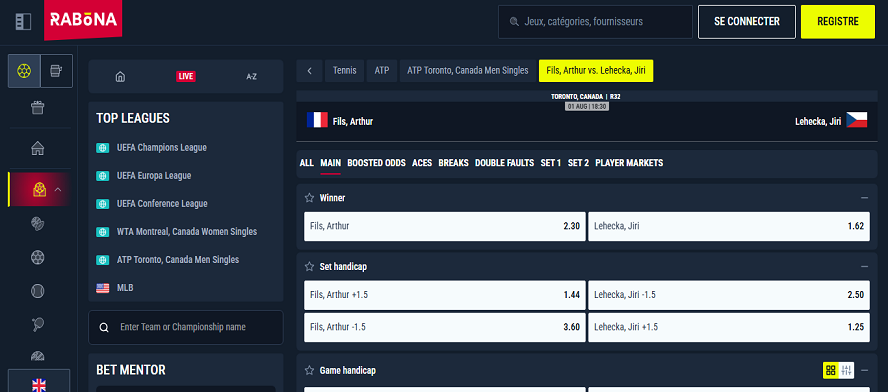888x392 pixels.
Task: Click the USA flag icon beside MLB
Action: 103,288
